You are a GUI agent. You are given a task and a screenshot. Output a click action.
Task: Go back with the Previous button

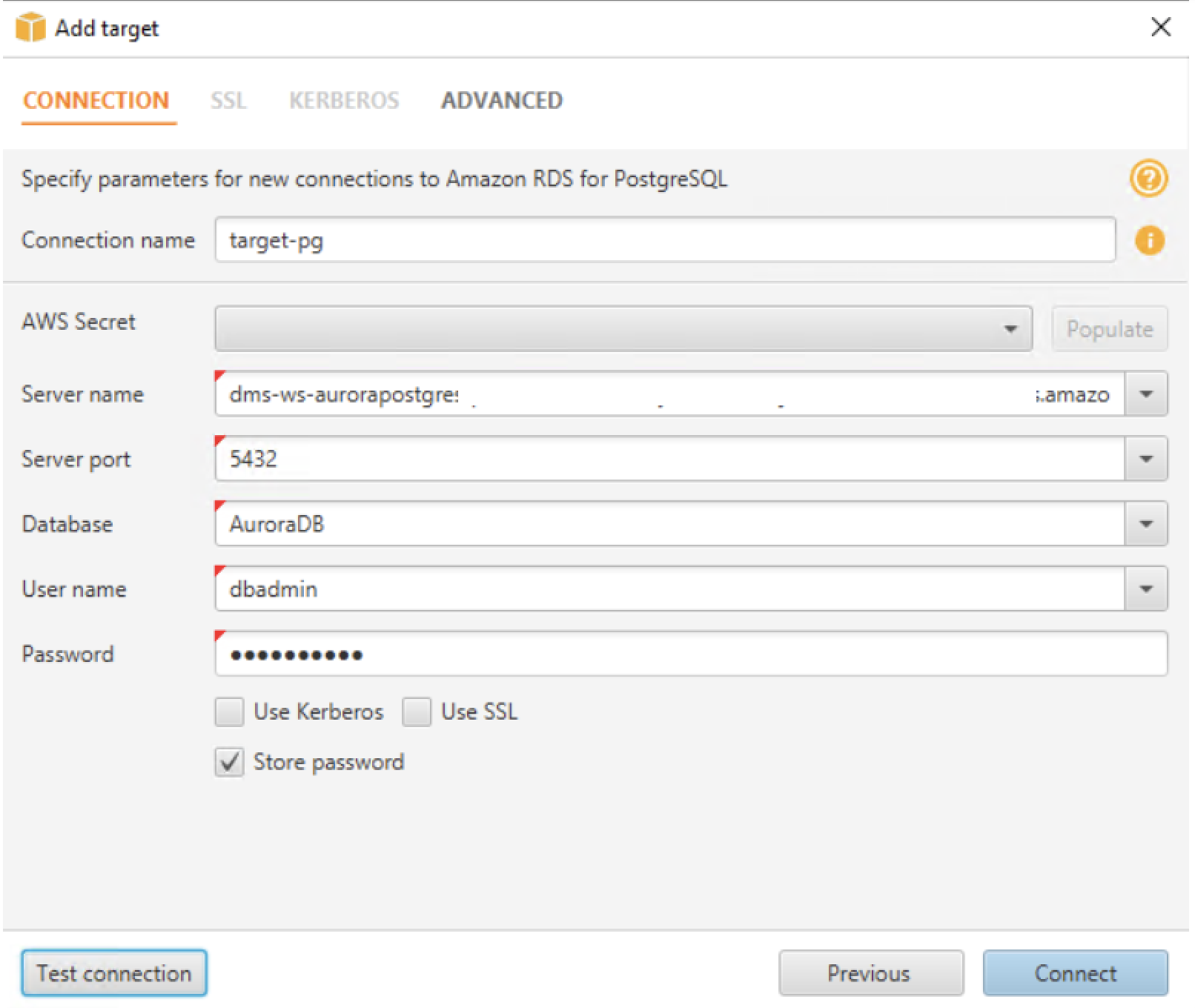[x=870, y=973]
